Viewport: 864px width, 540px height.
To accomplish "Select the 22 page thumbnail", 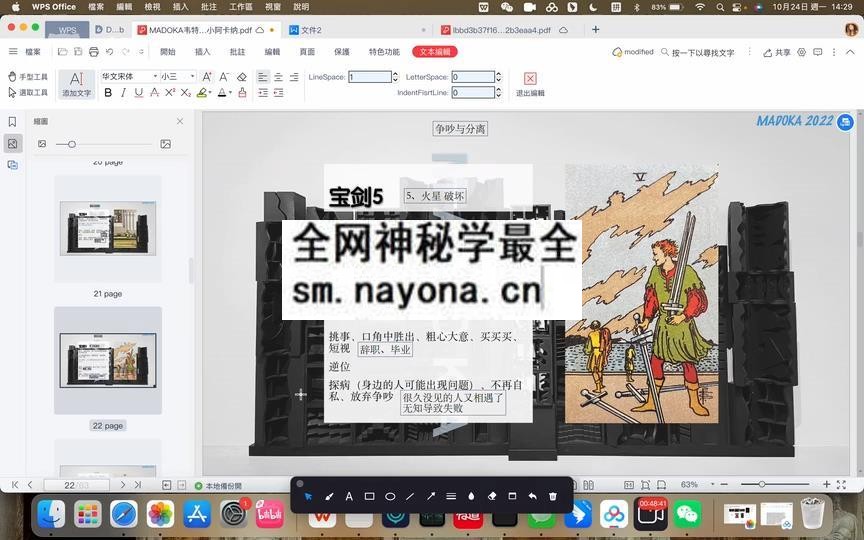I will 108,360.
